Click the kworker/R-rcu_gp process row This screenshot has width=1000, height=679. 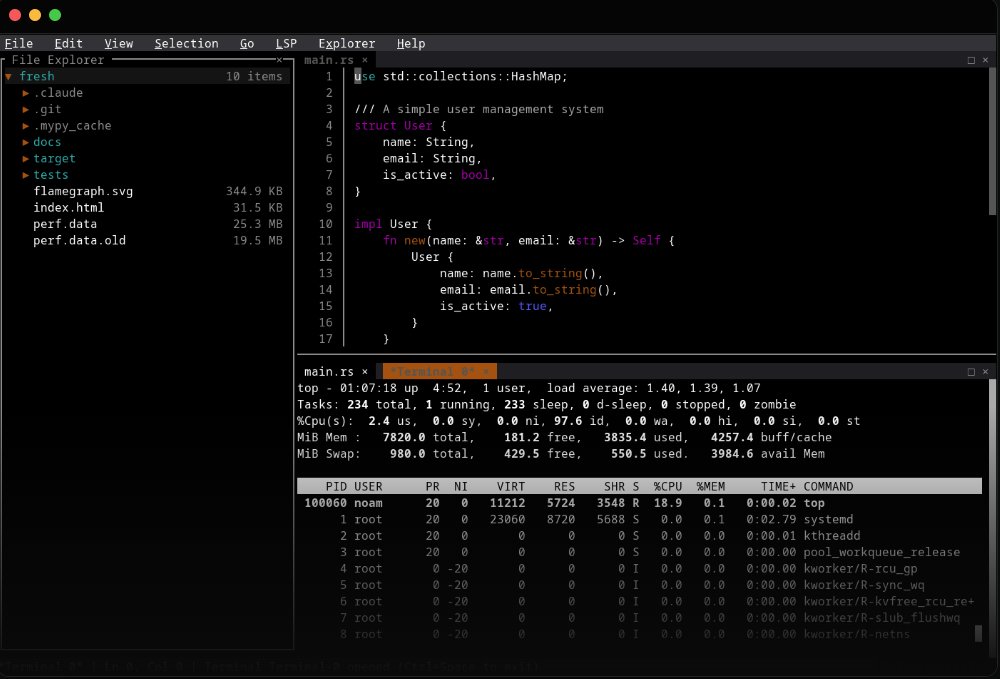point(639,569)
